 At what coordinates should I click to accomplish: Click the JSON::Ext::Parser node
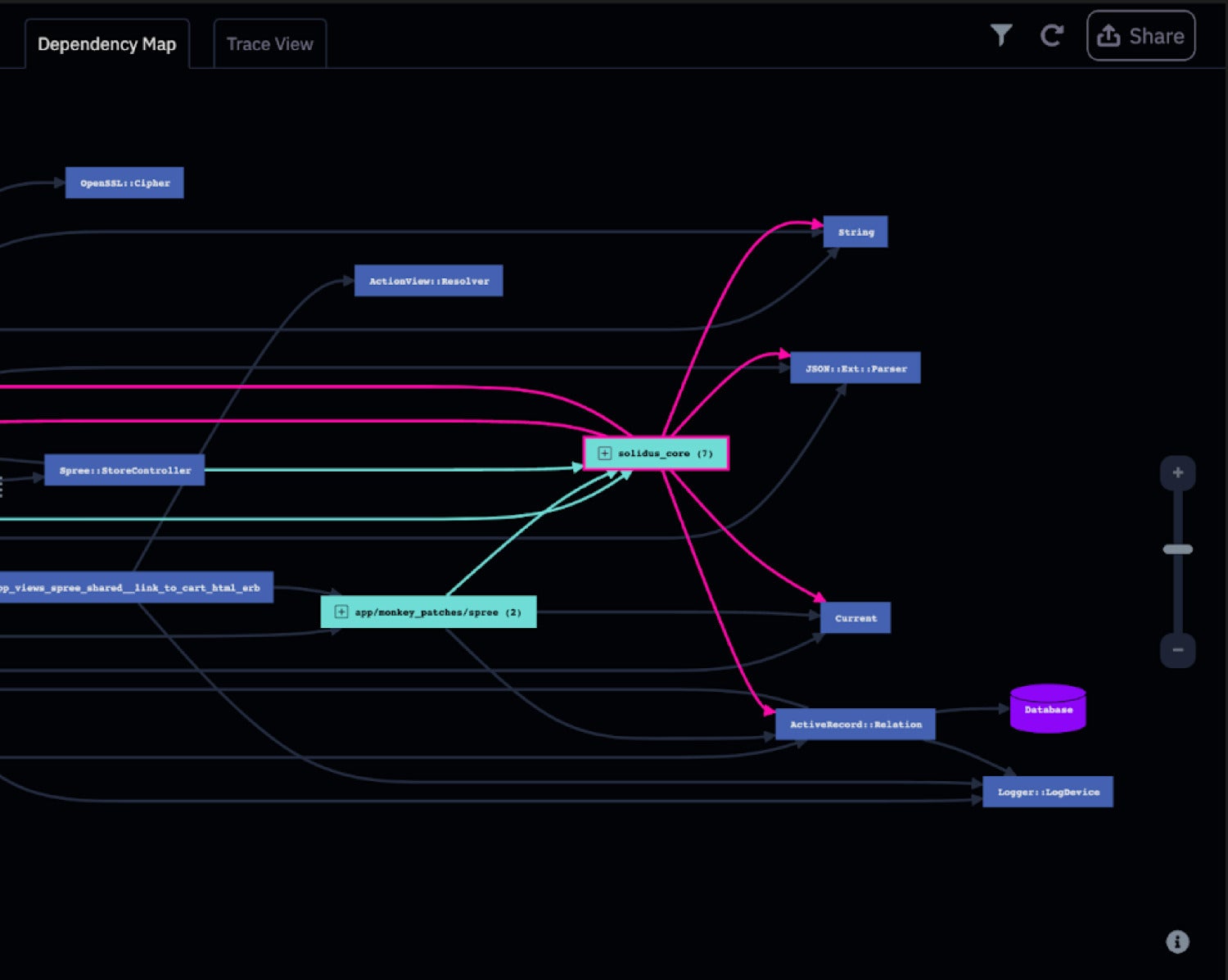[x=856, y=368]
